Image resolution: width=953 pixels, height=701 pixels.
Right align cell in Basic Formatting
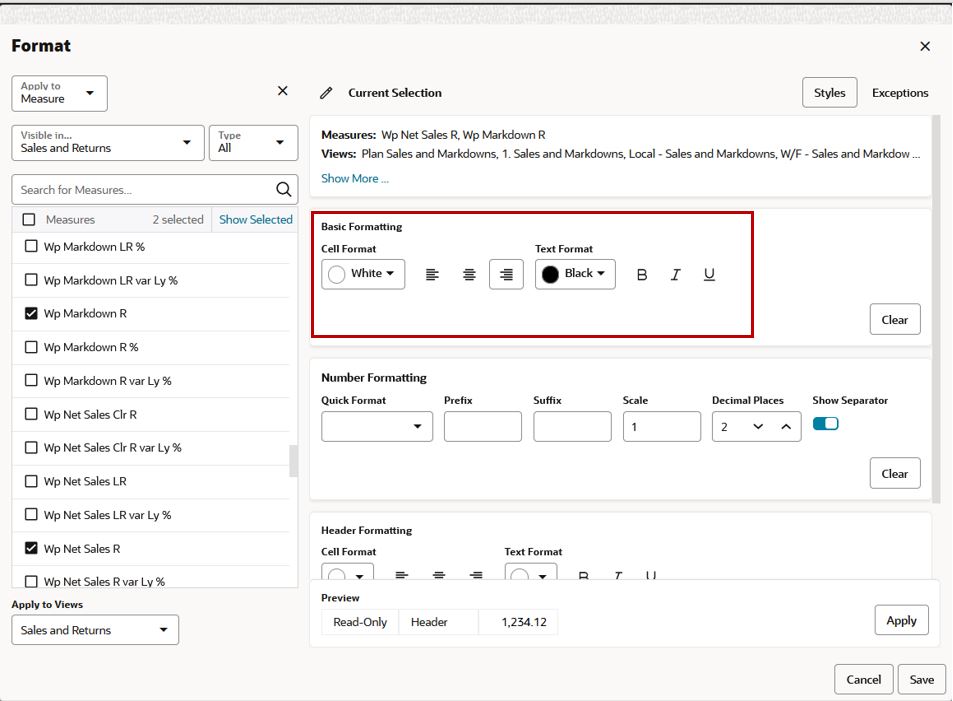506,275
